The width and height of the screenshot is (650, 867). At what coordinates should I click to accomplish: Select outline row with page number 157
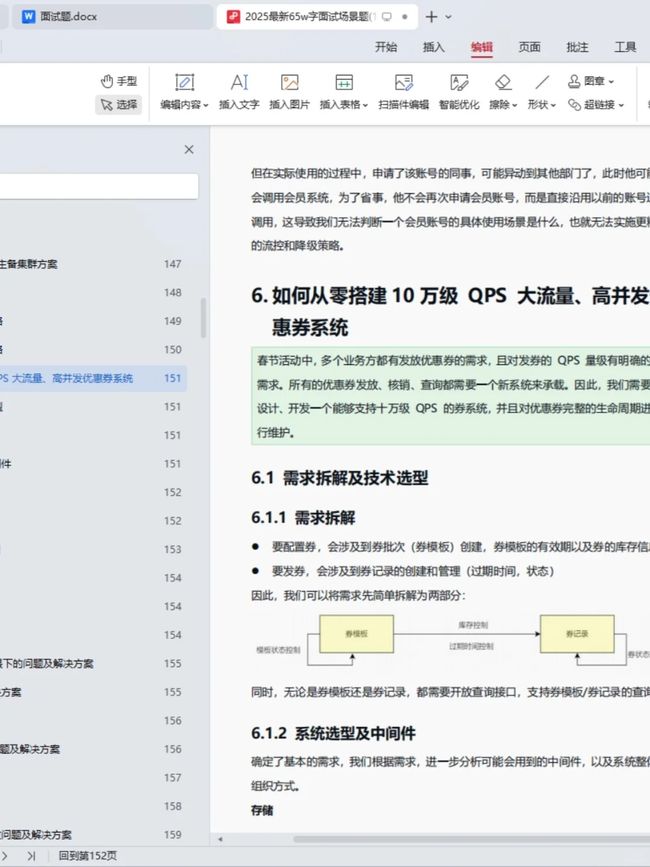pos(93,777)
